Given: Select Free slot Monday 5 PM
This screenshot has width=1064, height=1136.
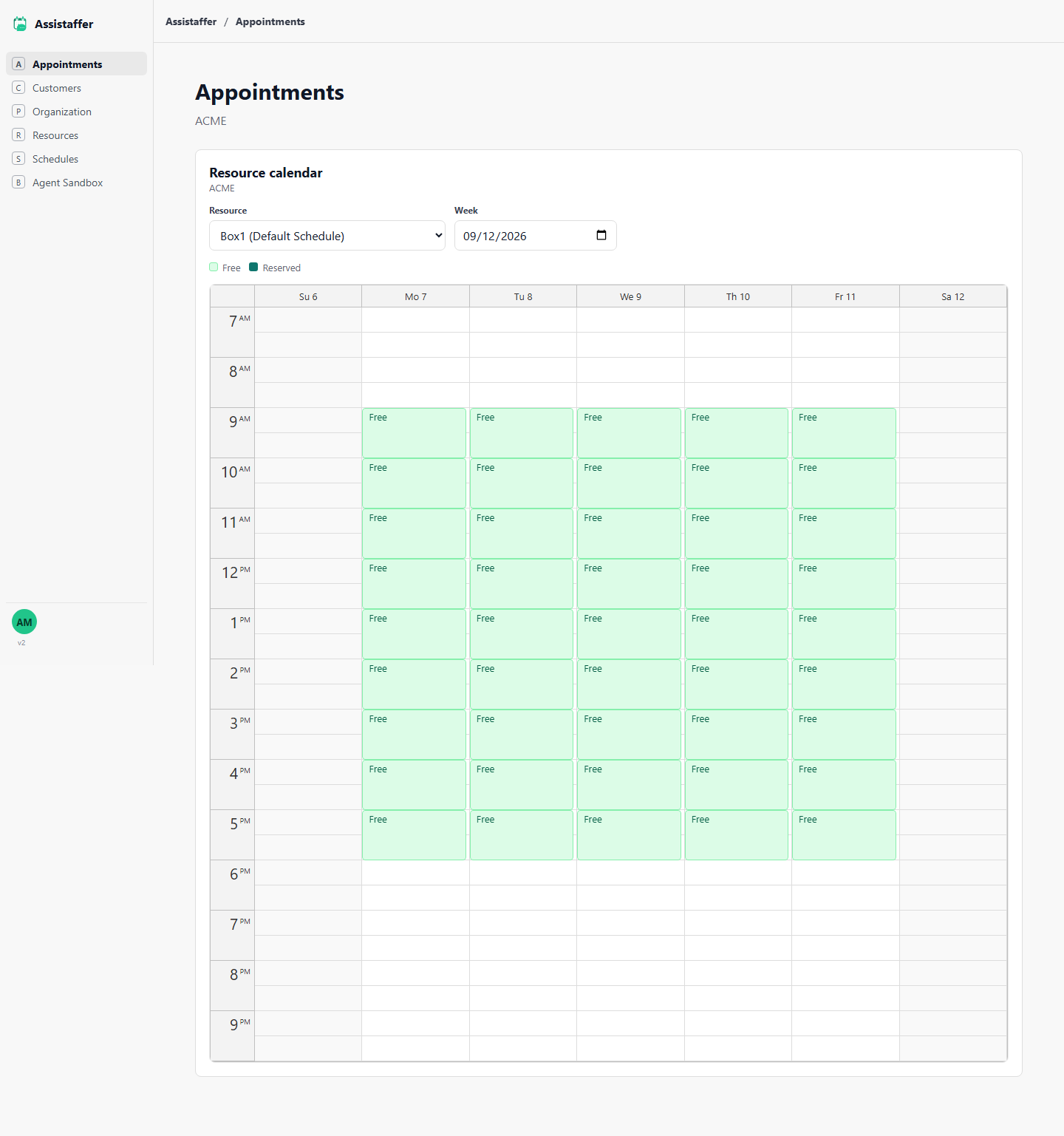Looking at the screenshot, I should coord(414,835).
